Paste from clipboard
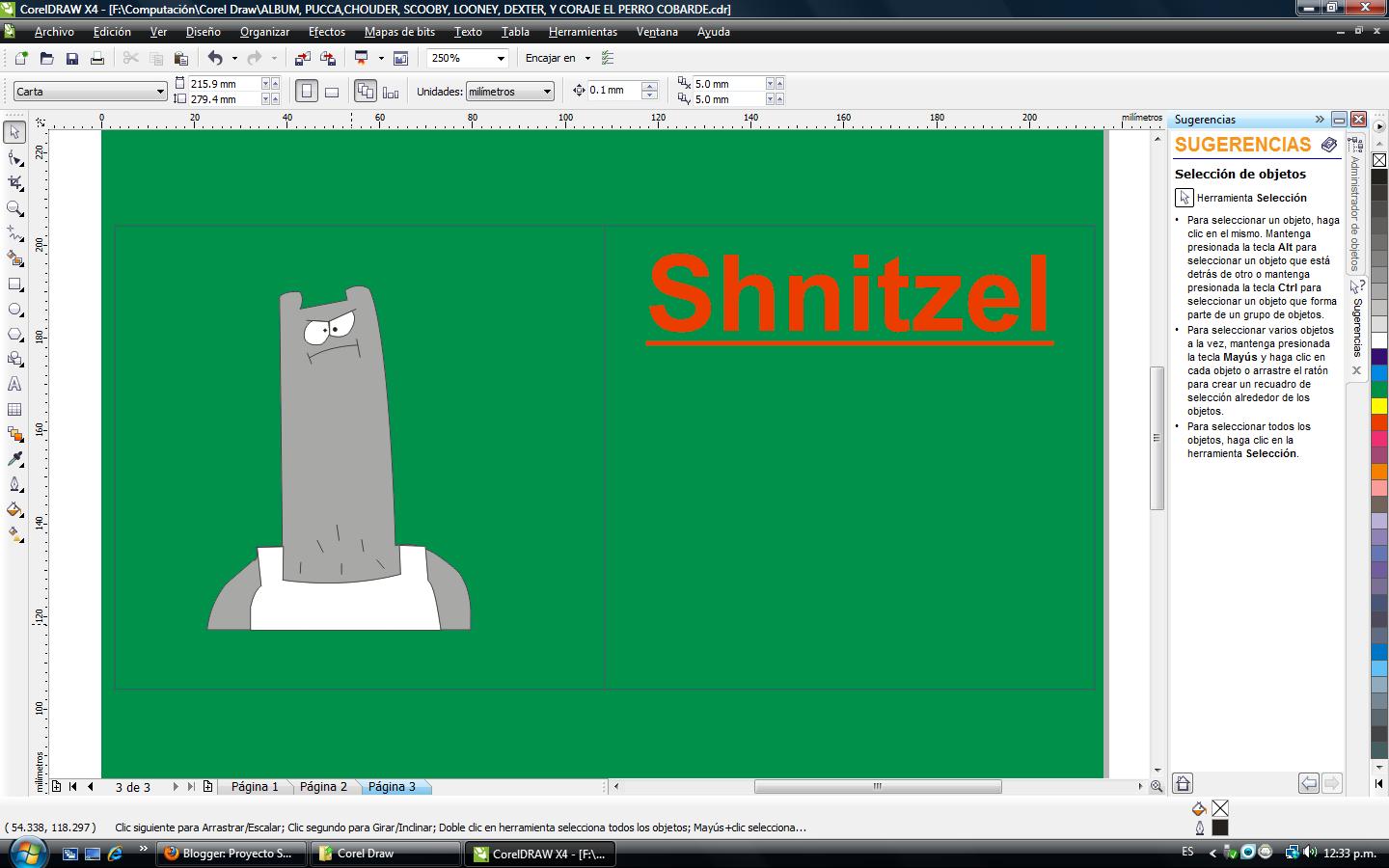This screenshot has width=1389, height=868. click(x=180, y=58)
